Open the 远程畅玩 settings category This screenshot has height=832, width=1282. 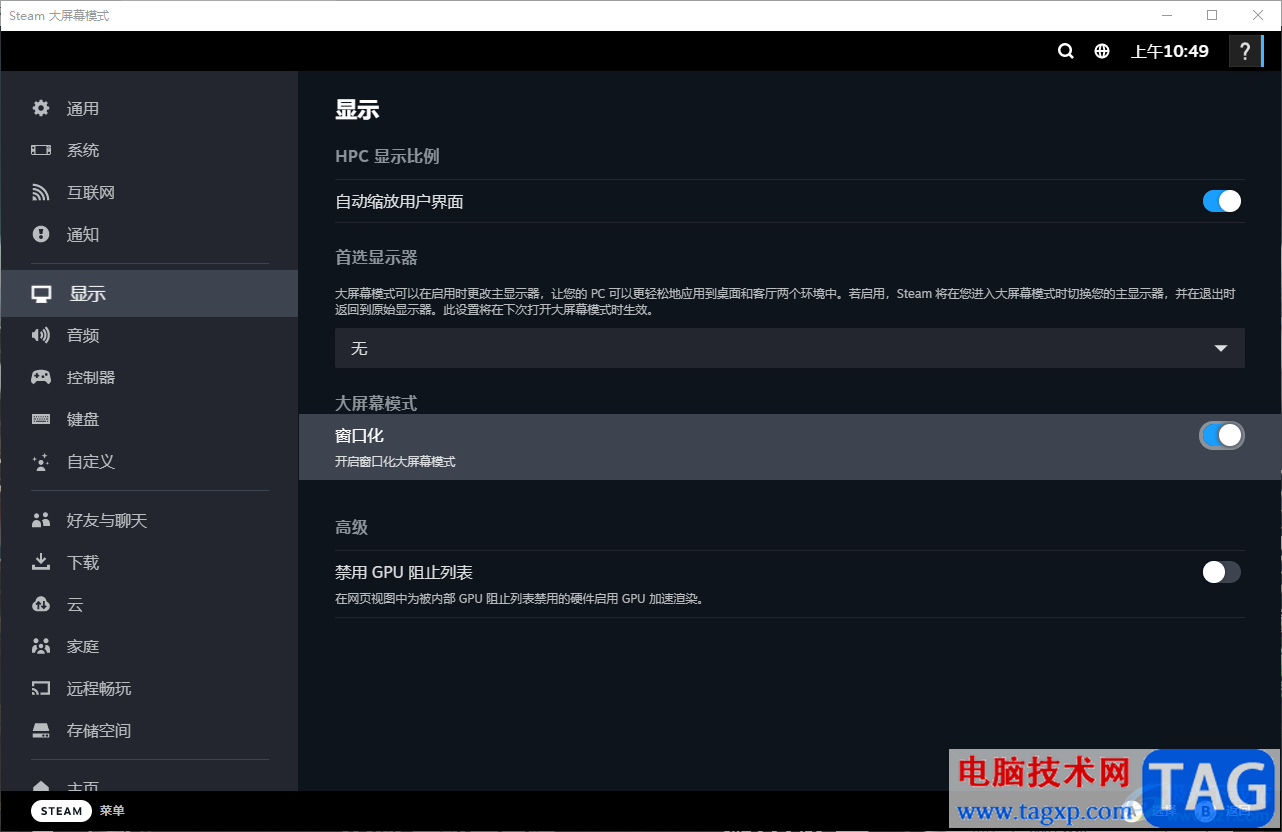tap(149, 688)
